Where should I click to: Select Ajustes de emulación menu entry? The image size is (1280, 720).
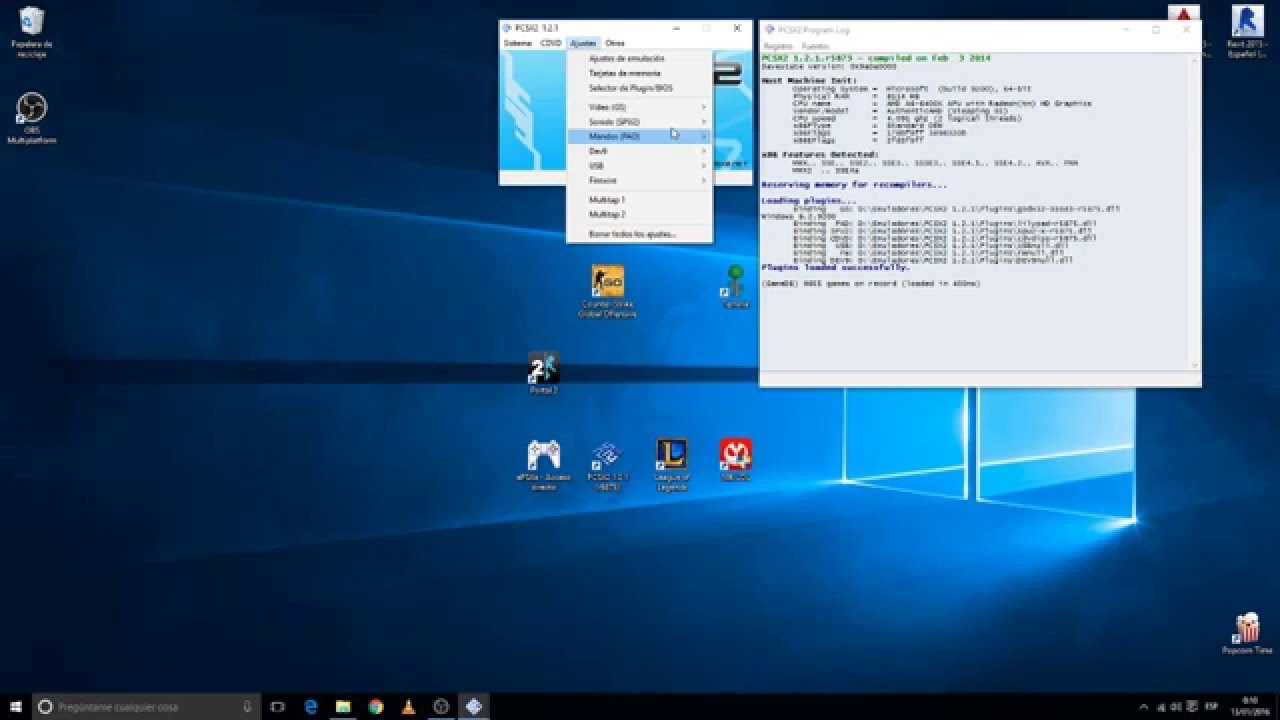(639, 58)
